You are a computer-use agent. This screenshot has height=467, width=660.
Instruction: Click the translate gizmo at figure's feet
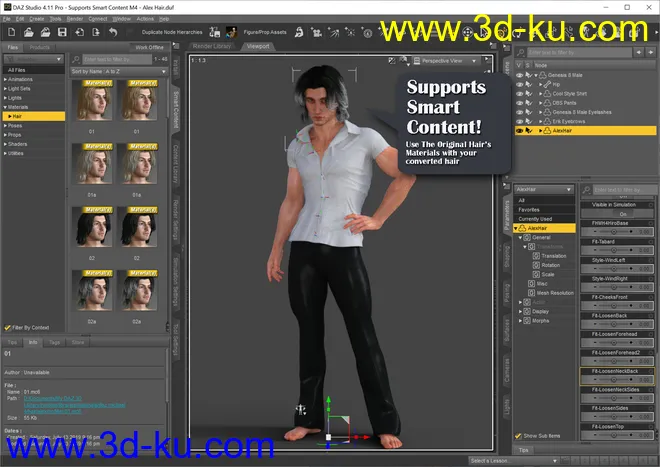(327, 437)
